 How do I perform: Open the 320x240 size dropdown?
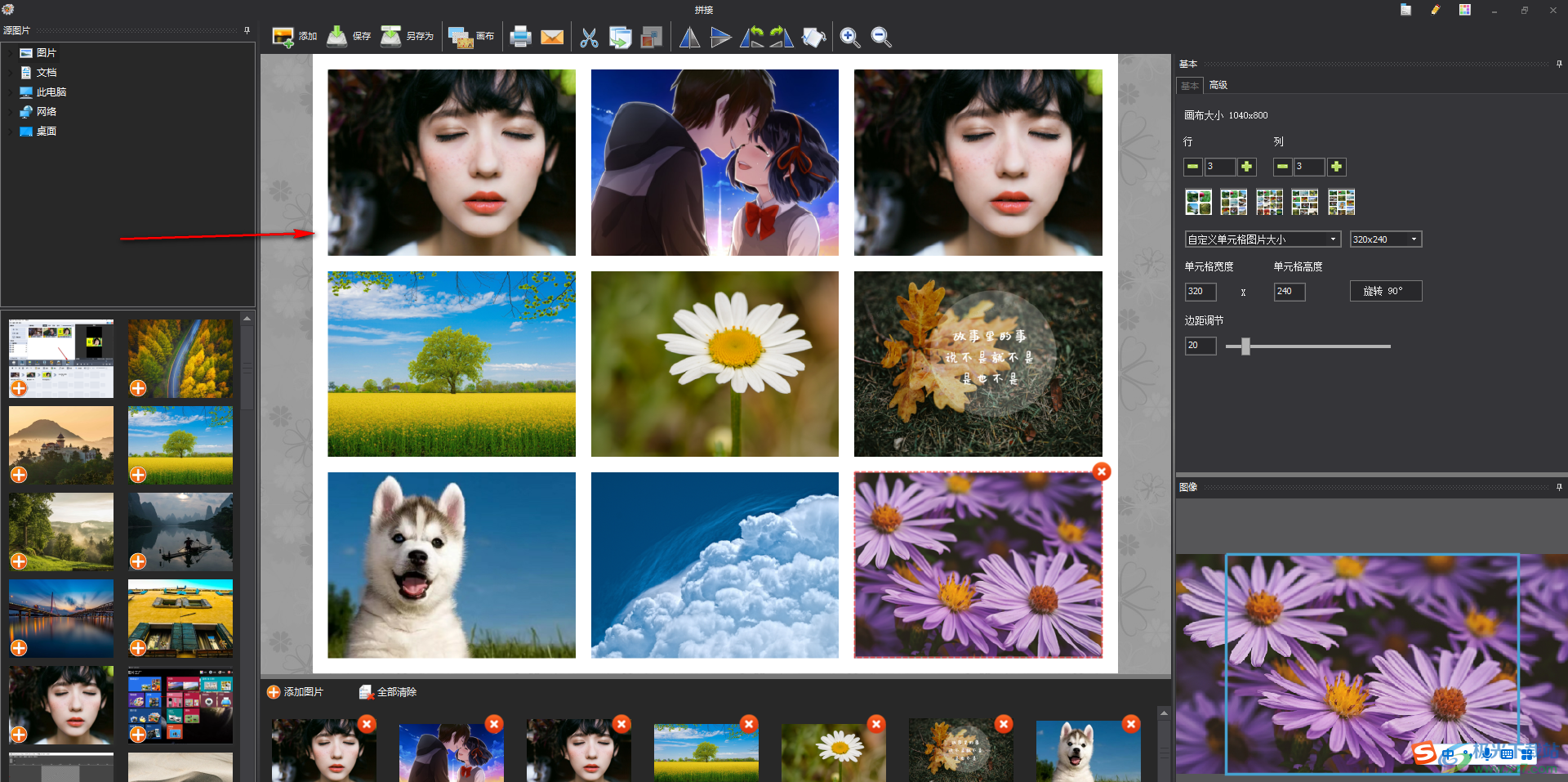[1386, 239]
